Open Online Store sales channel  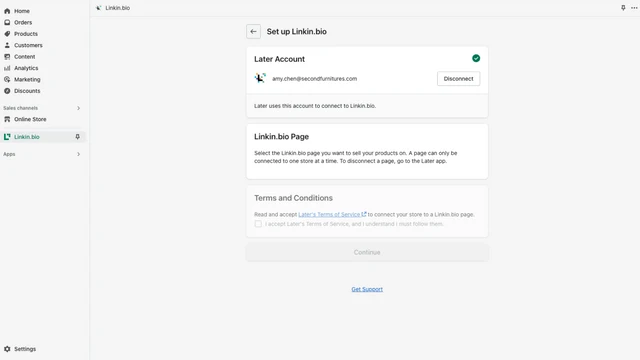point(30,119)
